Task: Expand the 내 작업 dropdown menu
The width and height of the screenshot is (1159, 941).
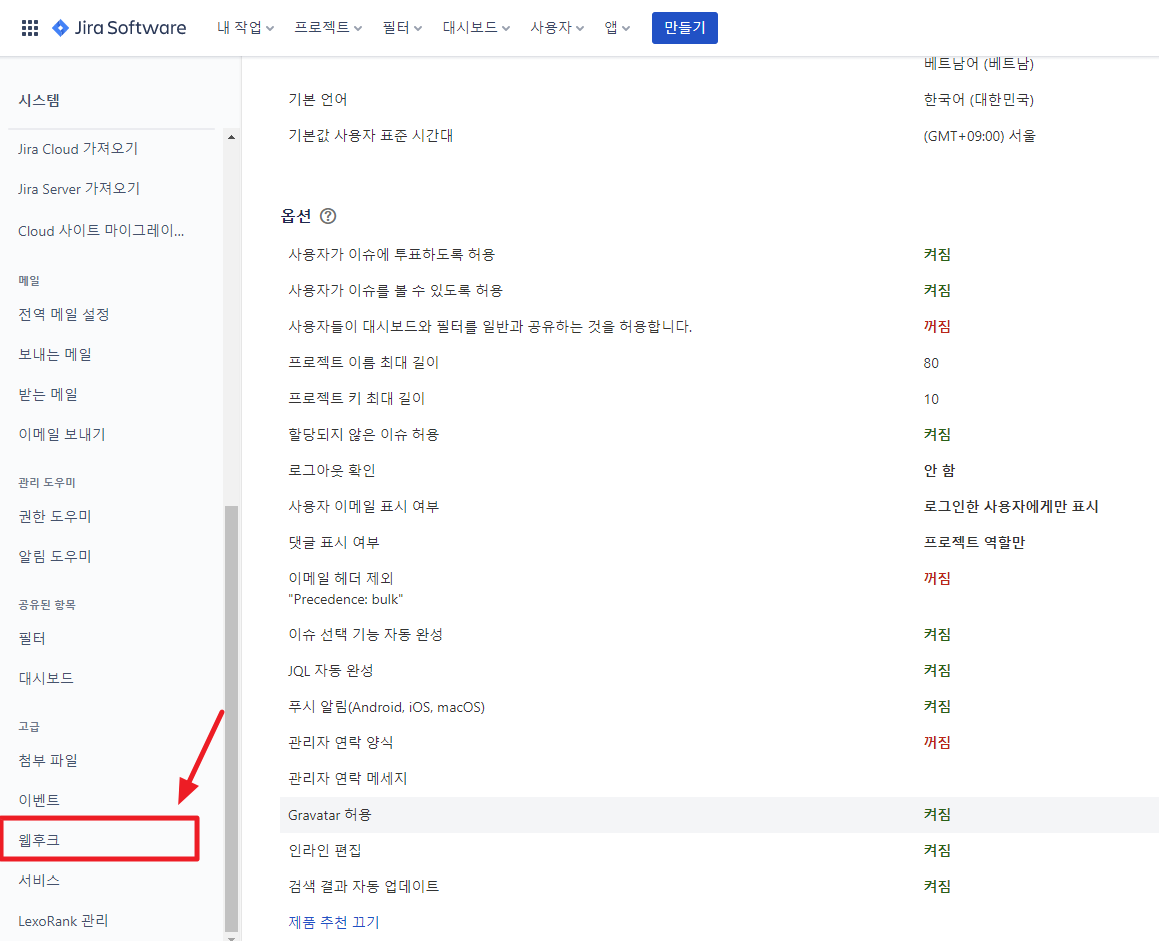Action: (245, 28)
